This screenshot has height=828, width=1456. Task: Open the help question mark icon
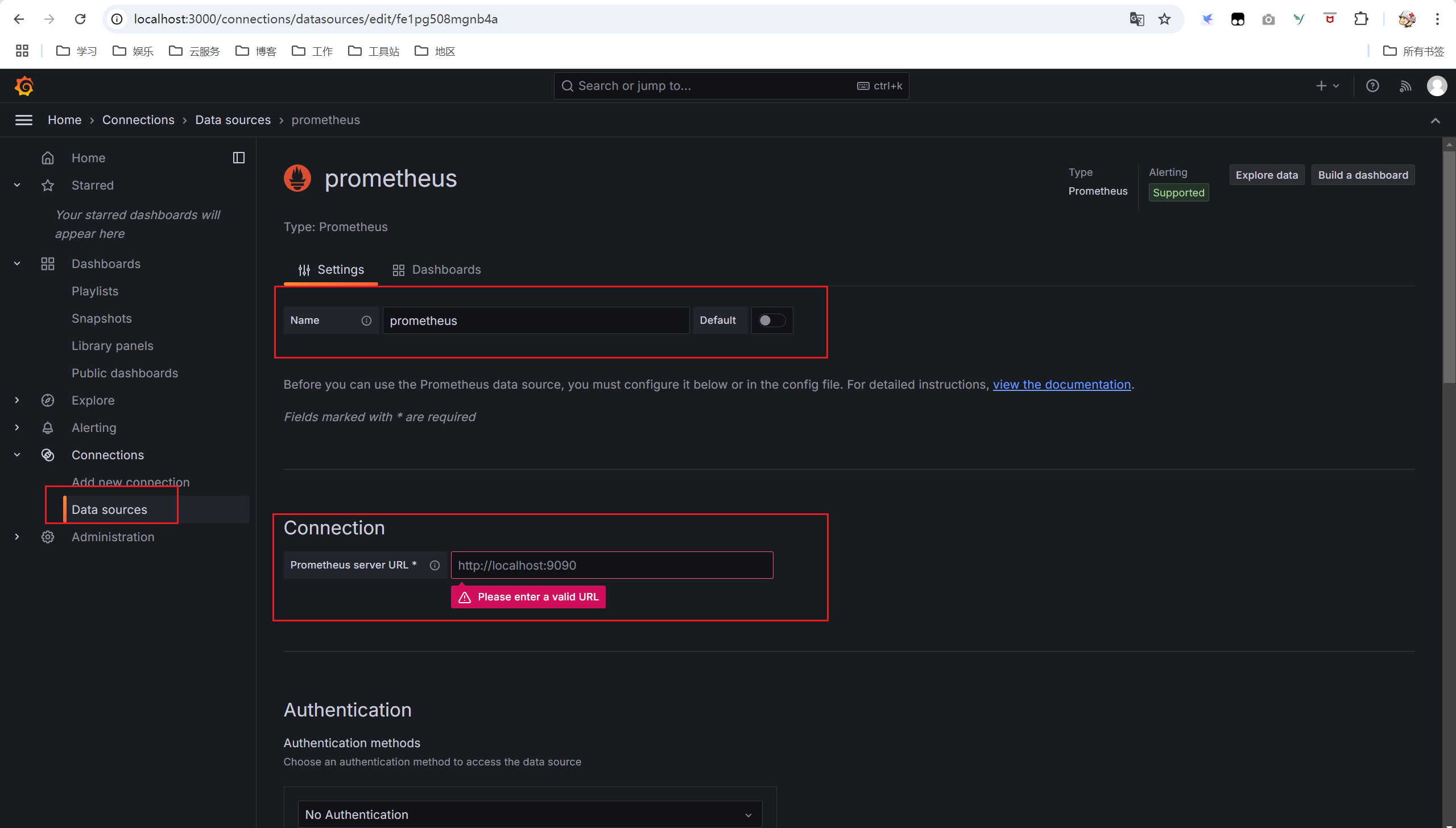point(1372,86)
